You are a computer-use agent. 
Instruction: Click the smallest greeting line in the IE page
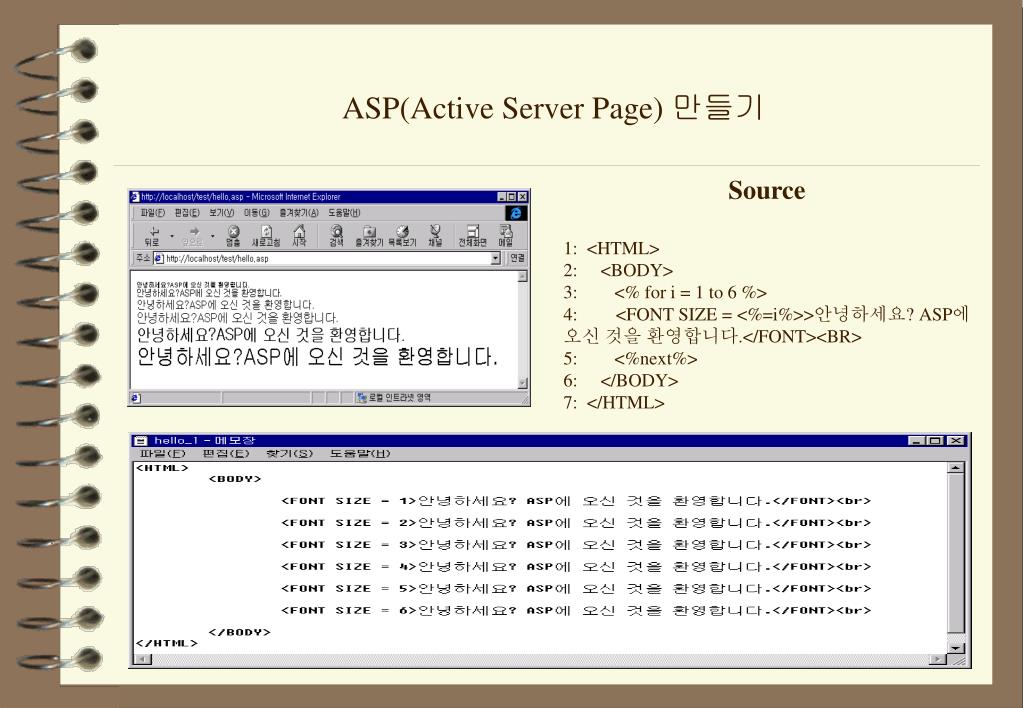(192, 285)
